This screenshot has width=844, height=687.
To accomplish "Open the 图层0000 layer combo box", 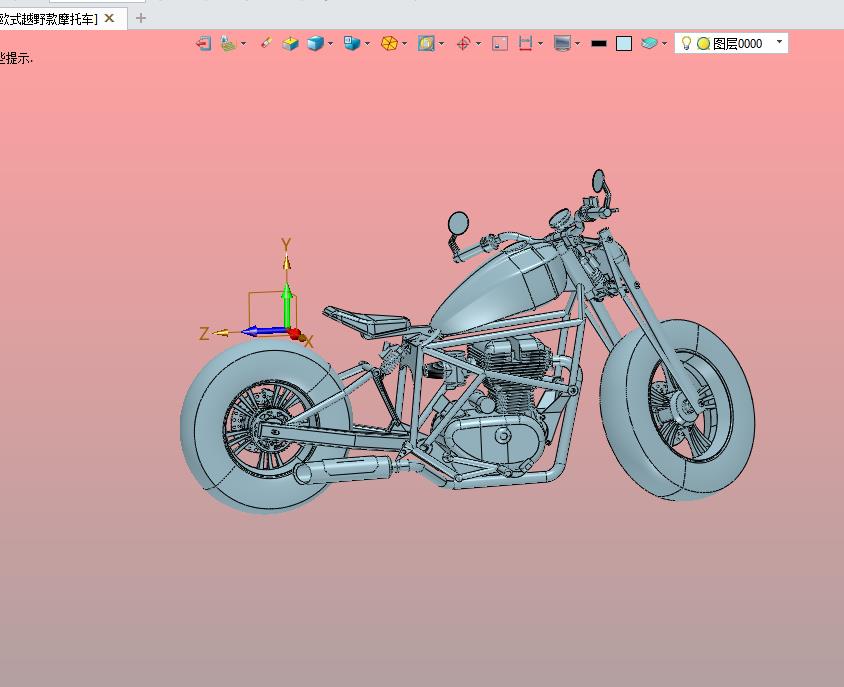I will [731, 43].
